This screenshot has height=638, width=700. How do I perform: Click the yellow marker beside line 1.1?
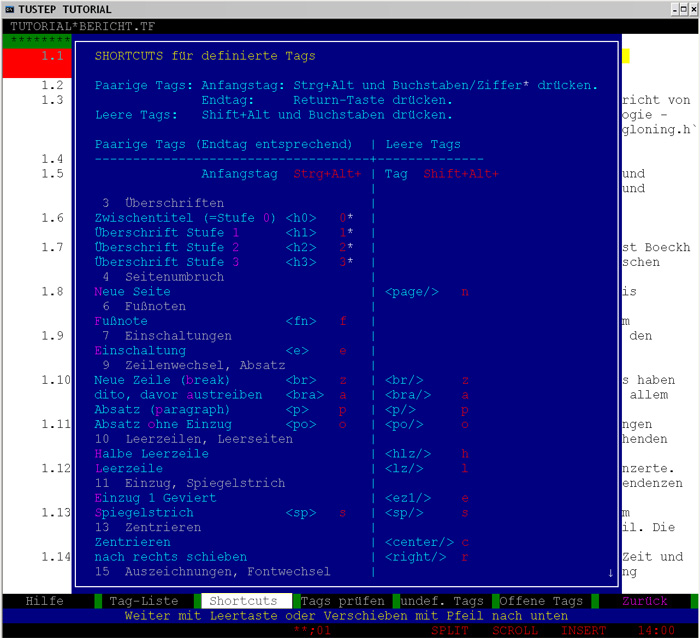click(625, 57)
